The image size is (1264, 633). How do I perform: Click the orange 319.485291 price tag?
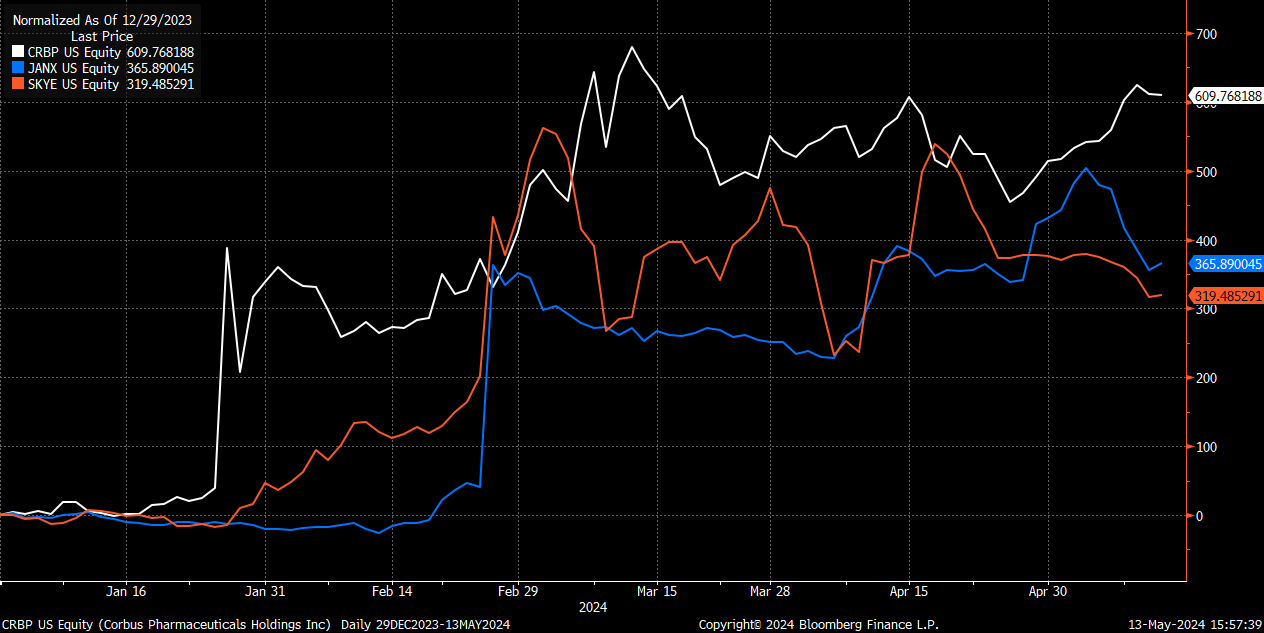point(1225,295)
